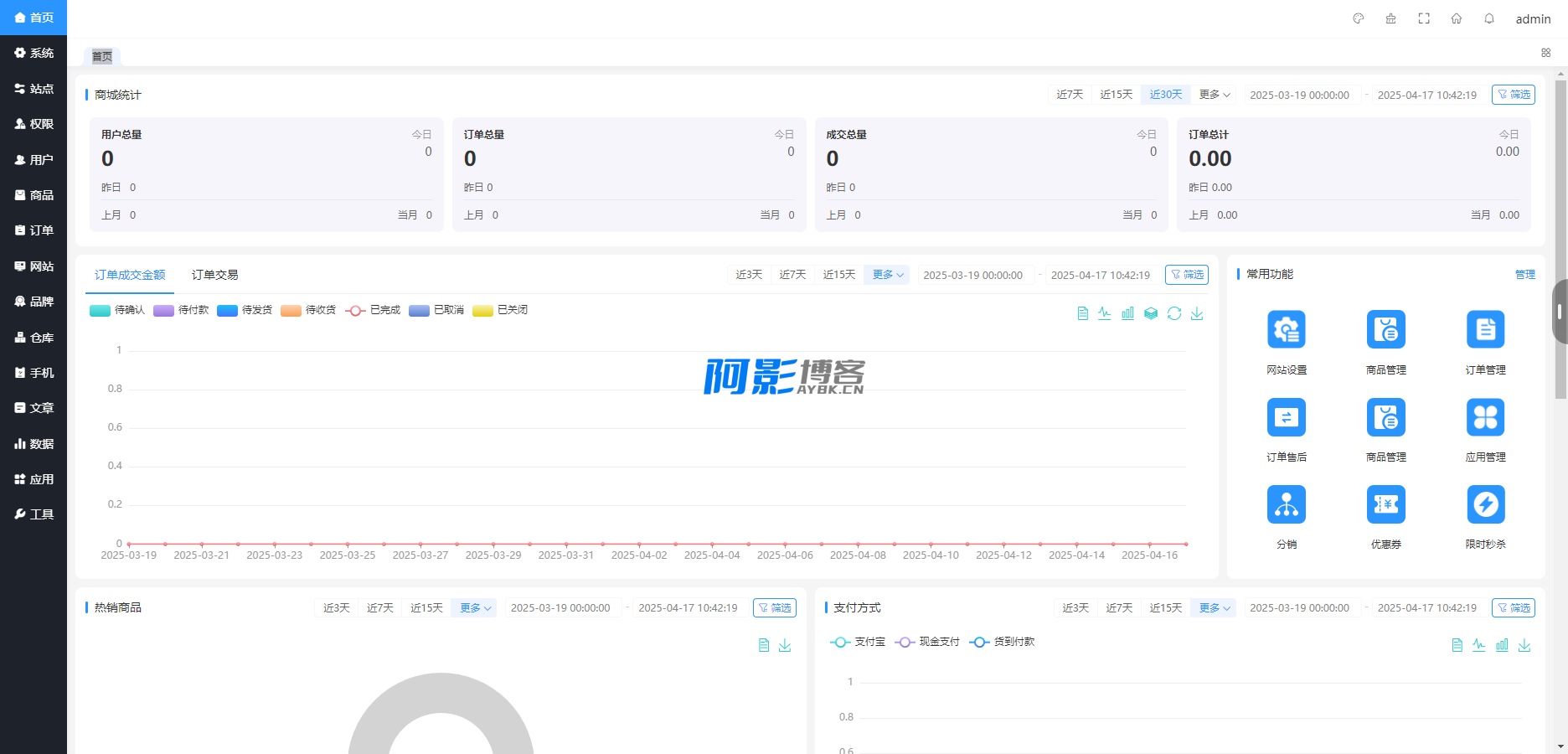
Task: Switch to 订单交易 tab
Action: tap(214, 275)
